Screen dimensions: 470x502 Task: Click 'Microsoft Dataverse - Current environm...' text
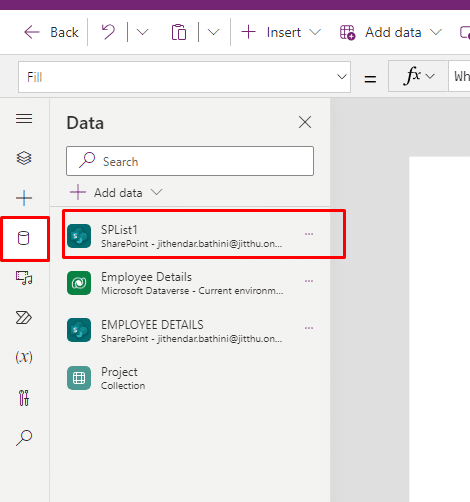click(192, 291)
